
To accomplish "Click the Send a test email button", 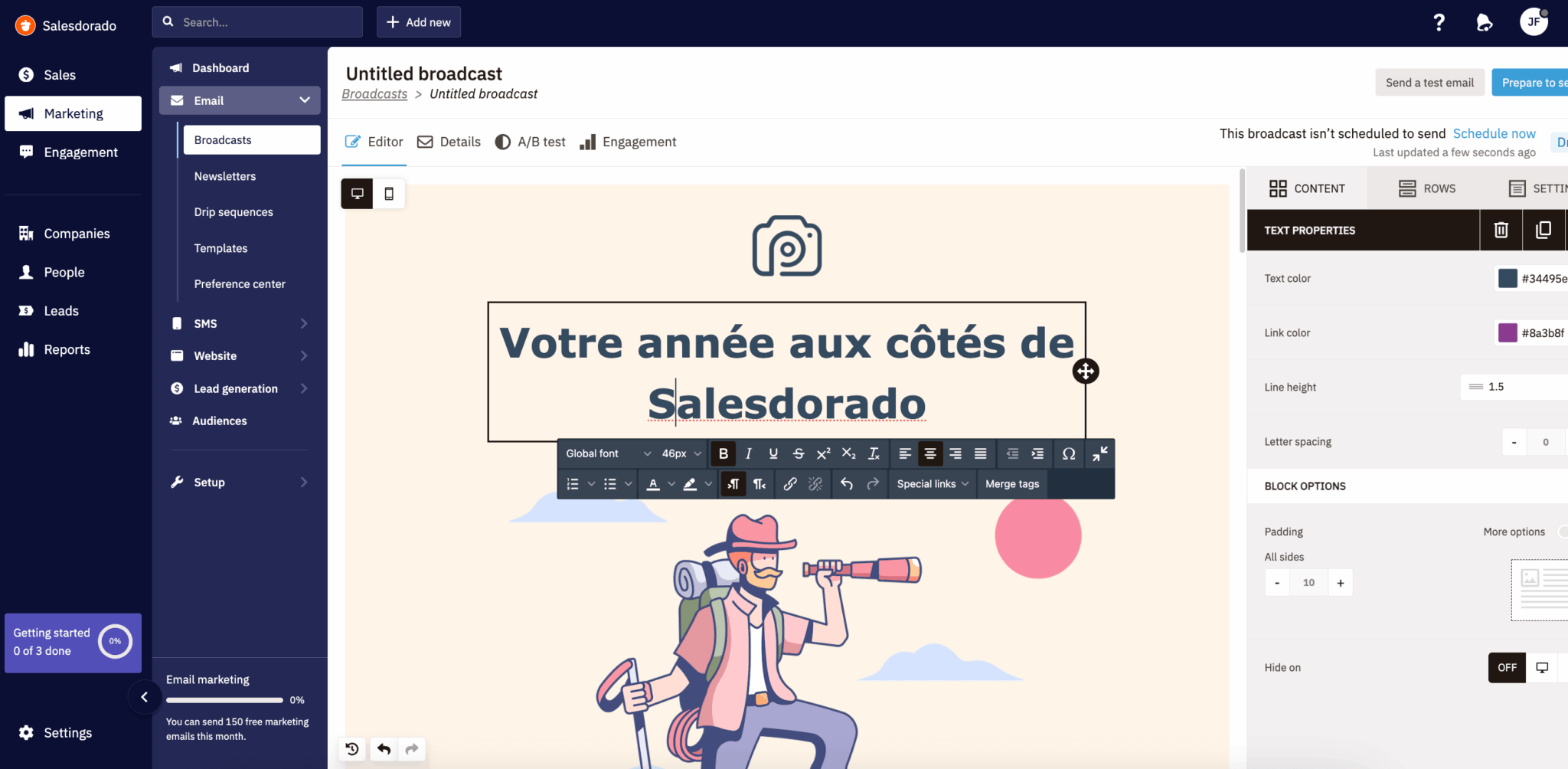I will pyautogui.click(x=1429, y=83).
